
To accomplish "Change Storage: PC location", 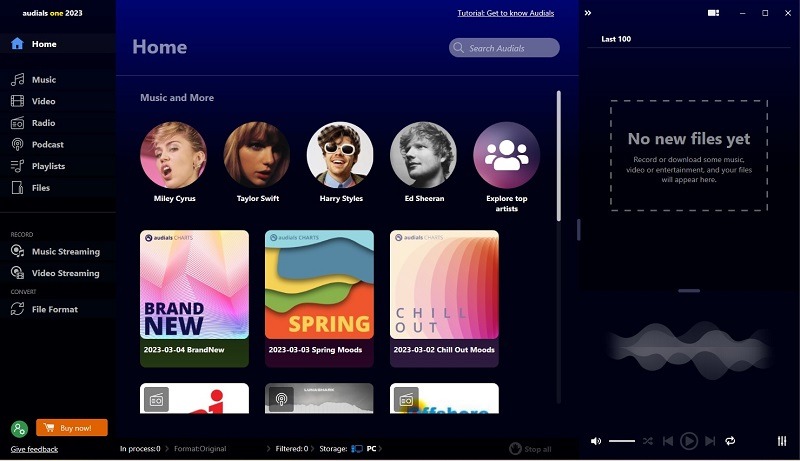I will (351, 449).
